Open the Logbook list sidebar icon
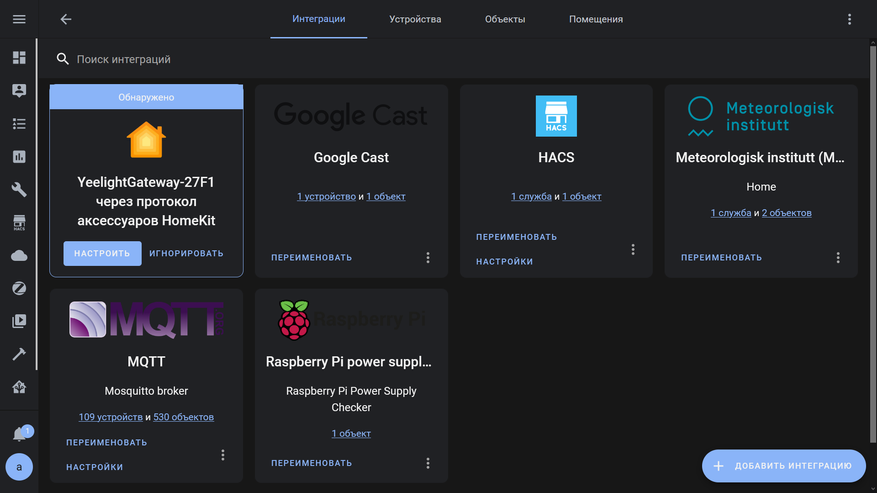The height and width of the screenshot is (493, 877). click(19, 124)
